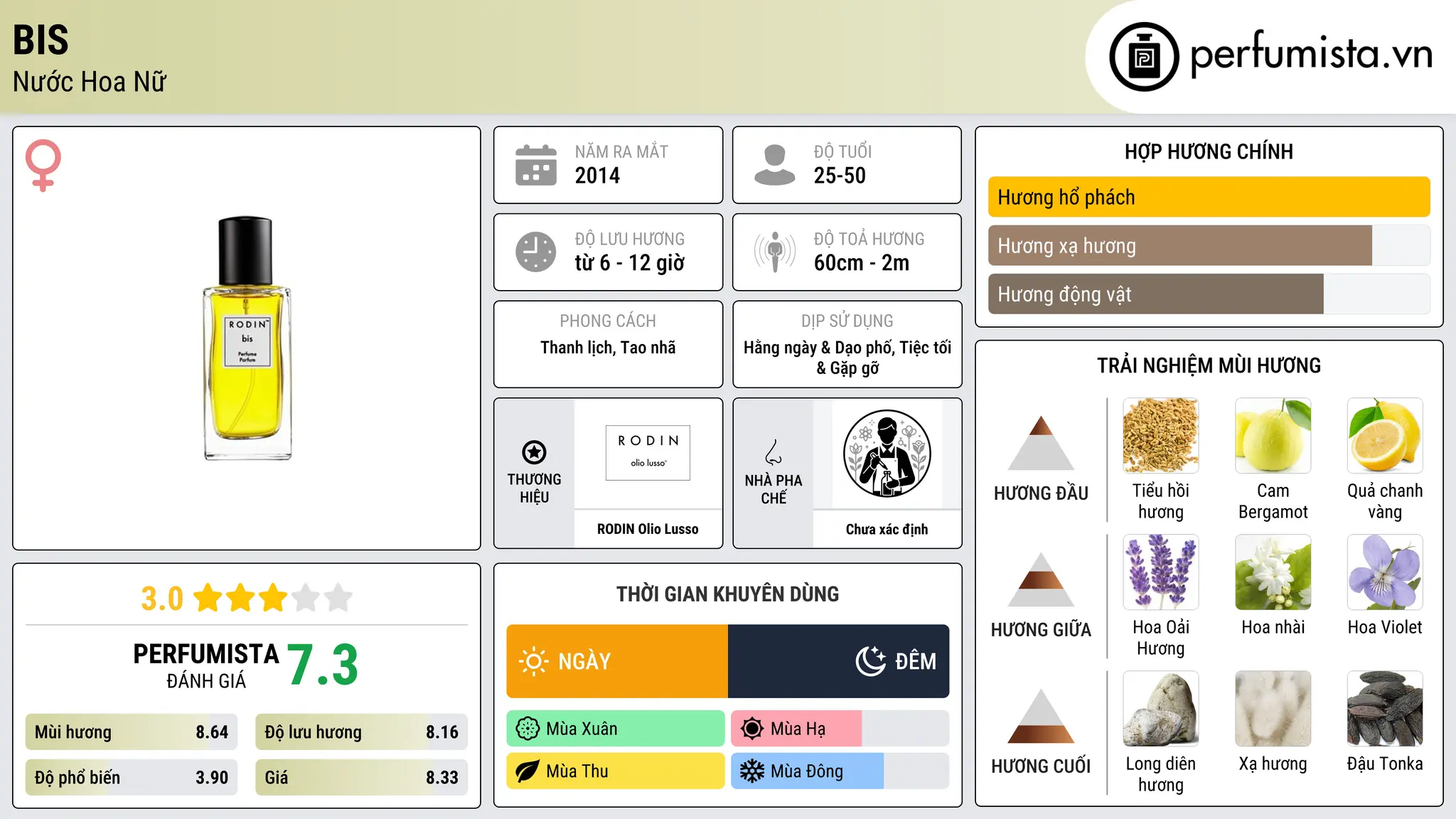Click the RODIN Olio Lusso brand name
1456x819 pixels.
(648, 529)
